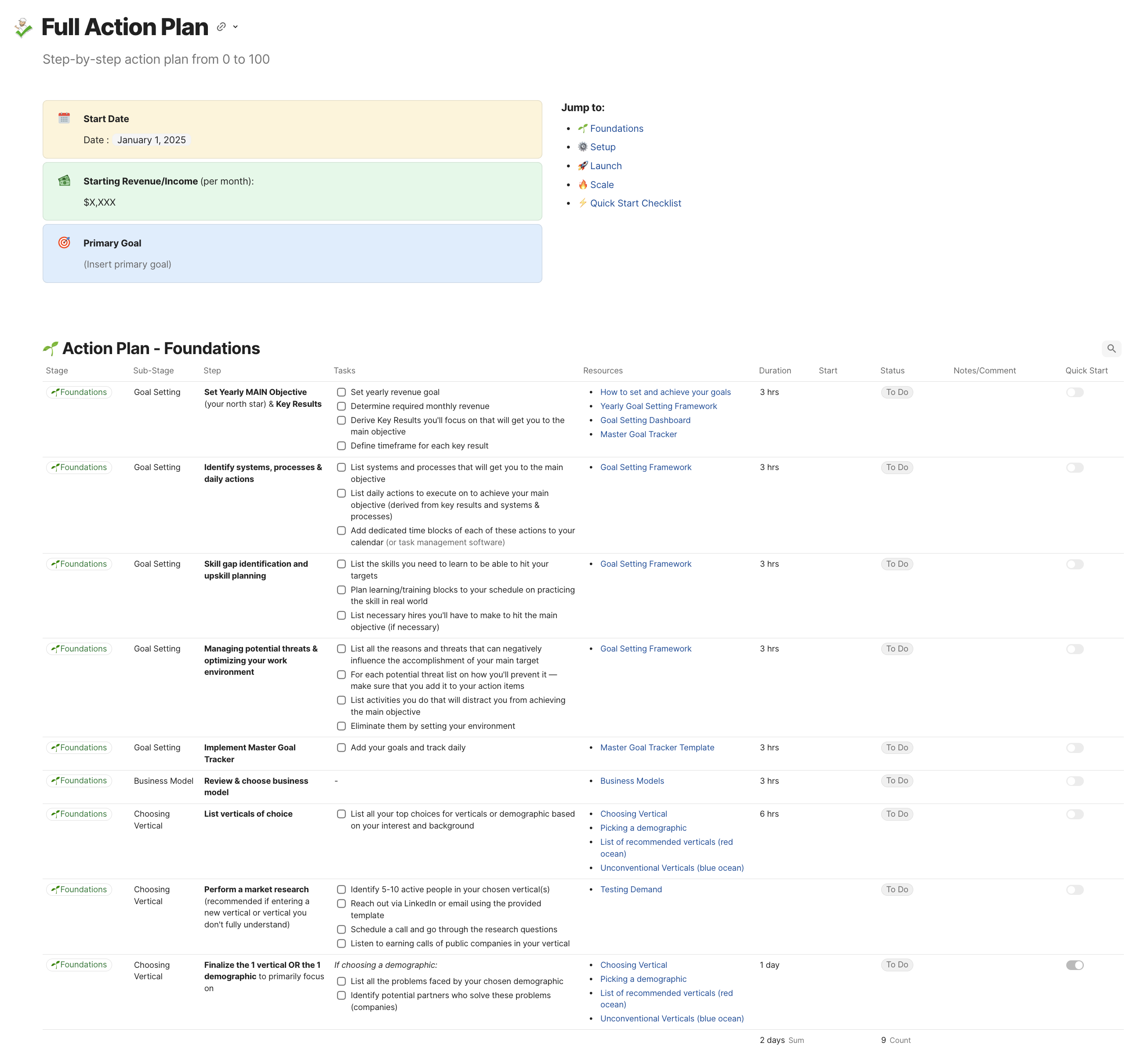Click the copy link icon beside the title

(221, 27)
